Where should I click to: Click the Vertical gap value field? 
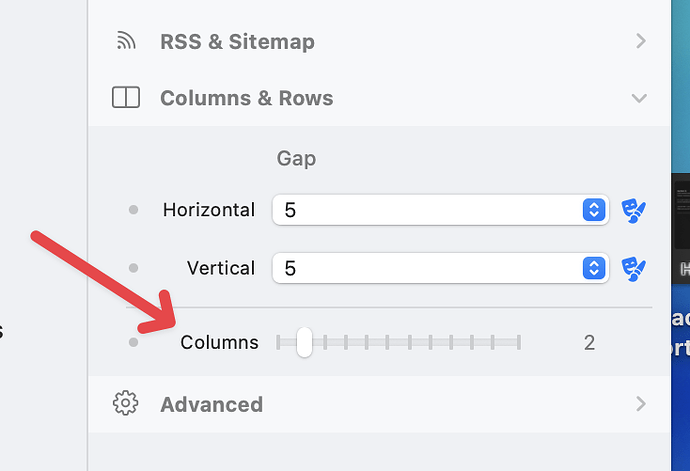tap(425, 268)
